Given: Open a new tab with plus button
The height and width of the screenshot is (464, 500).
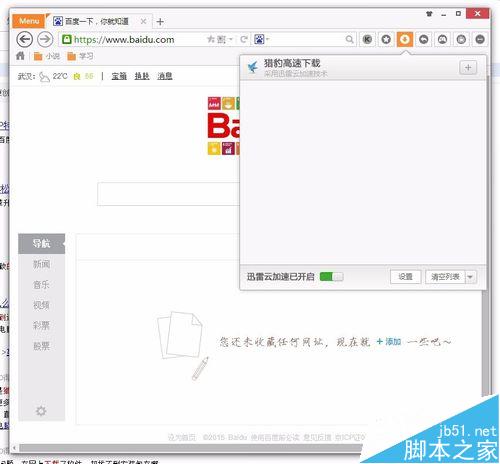Looking at the screenshot, I should [x=160, y=22].
